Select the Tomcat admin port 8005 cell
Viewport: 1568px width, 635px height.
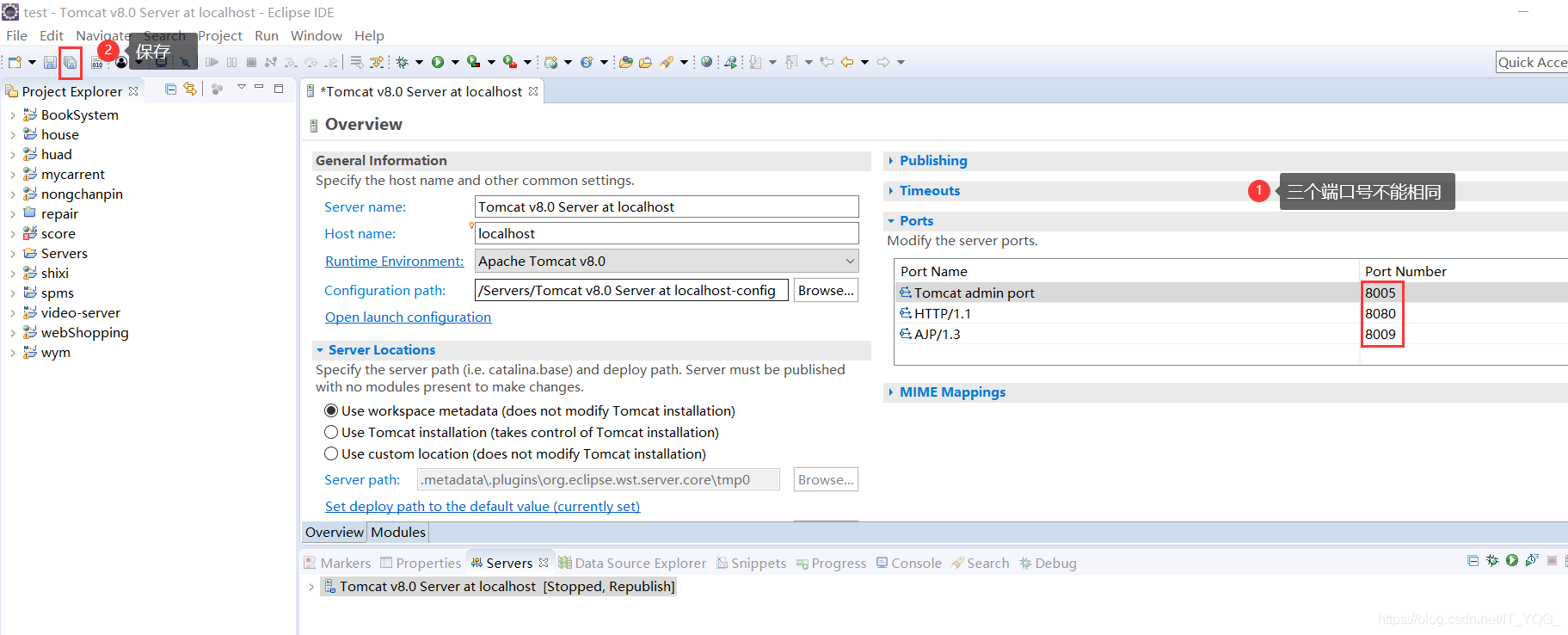[1380, 293]
